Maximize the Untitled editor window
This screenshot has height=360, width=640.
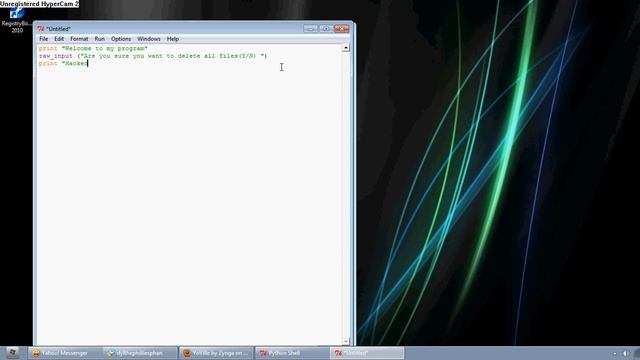pos(325,29)
